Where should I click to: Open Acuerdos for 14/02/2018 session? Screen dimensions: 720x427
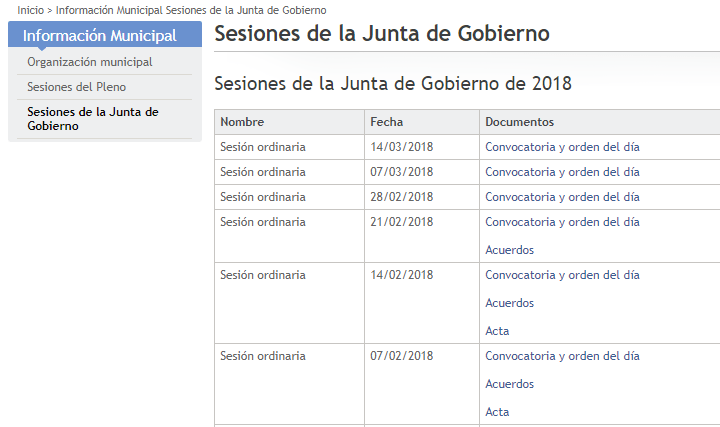coord(509,303)
